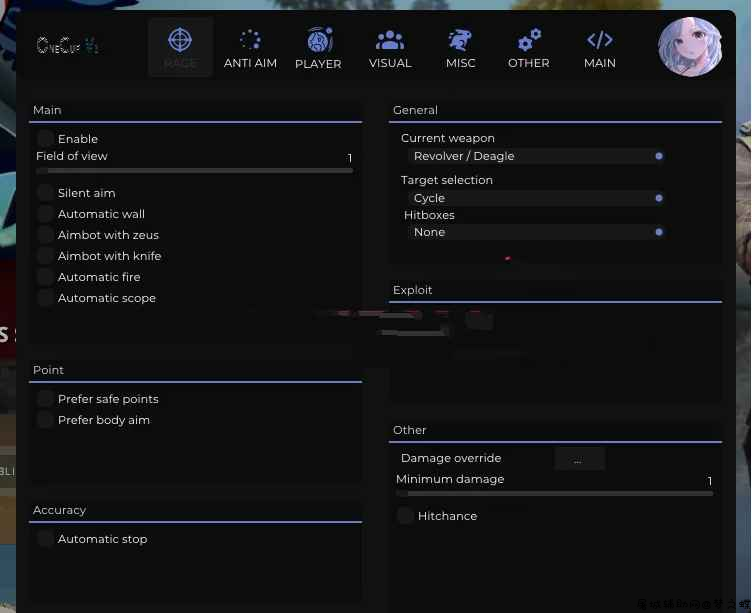Click the OneCup logo in header
This screenshot has height=613, width=752.
tap(67, 46)
